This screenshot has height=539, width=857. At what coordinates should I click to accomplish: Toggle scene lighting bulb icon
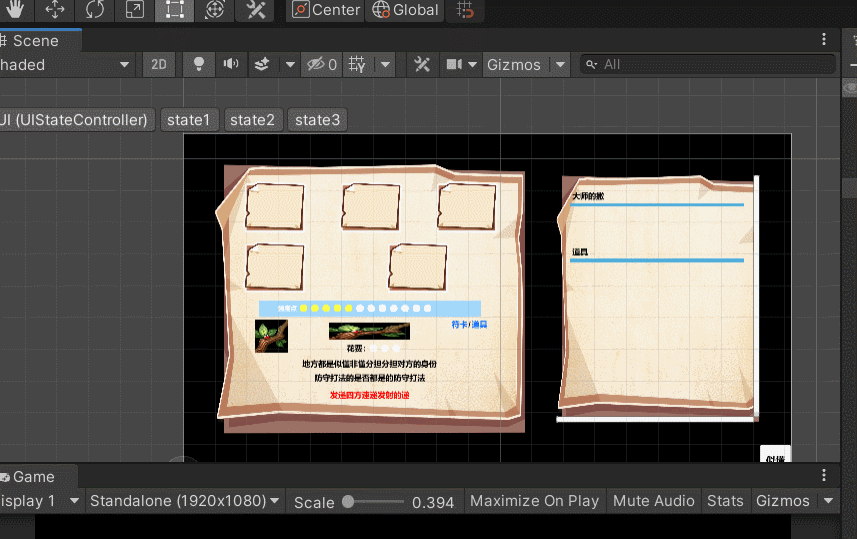tap(199, 65)
